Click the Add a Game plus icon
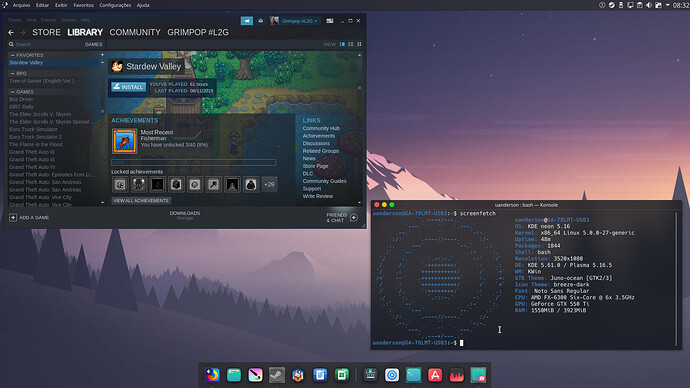This screenshot has height=388, width=690. (13, 217)
